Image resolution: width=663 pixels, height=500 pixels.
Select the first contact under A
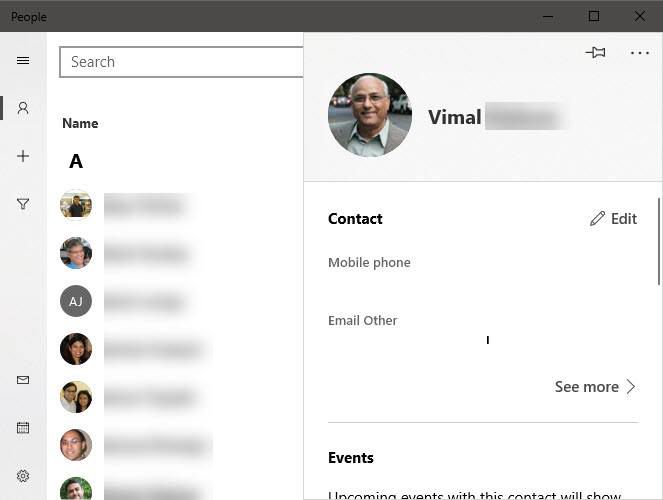127,205
